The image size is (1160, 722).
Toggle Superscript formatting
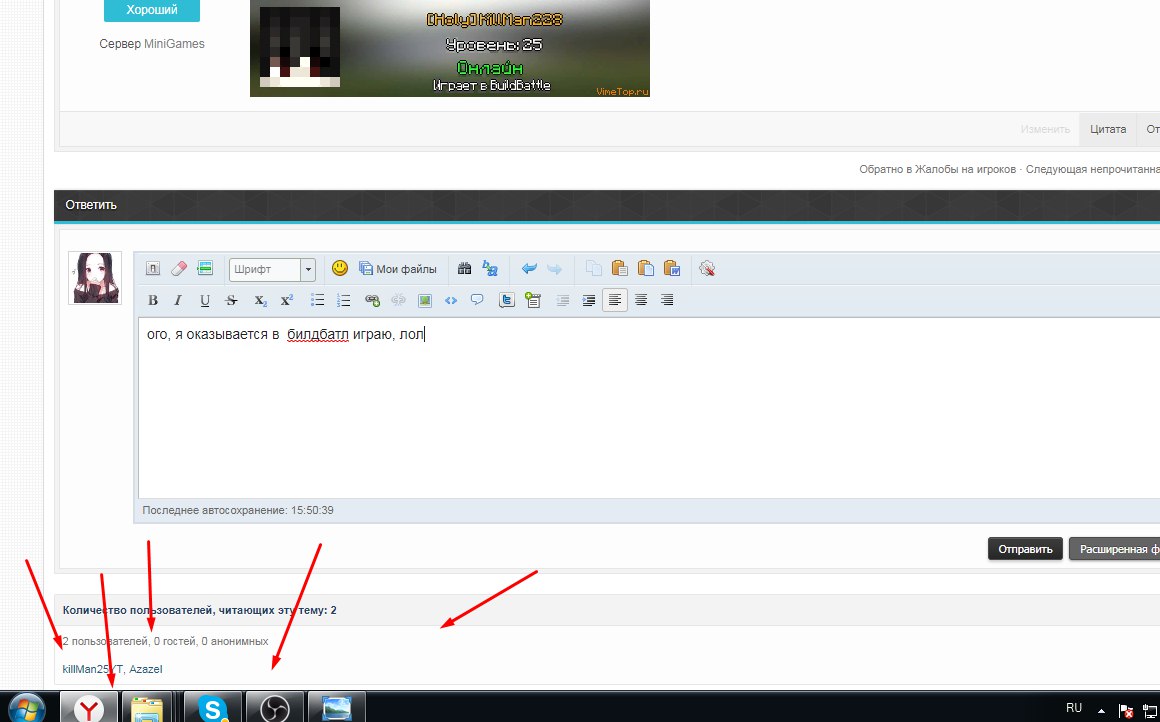[286, 300]
